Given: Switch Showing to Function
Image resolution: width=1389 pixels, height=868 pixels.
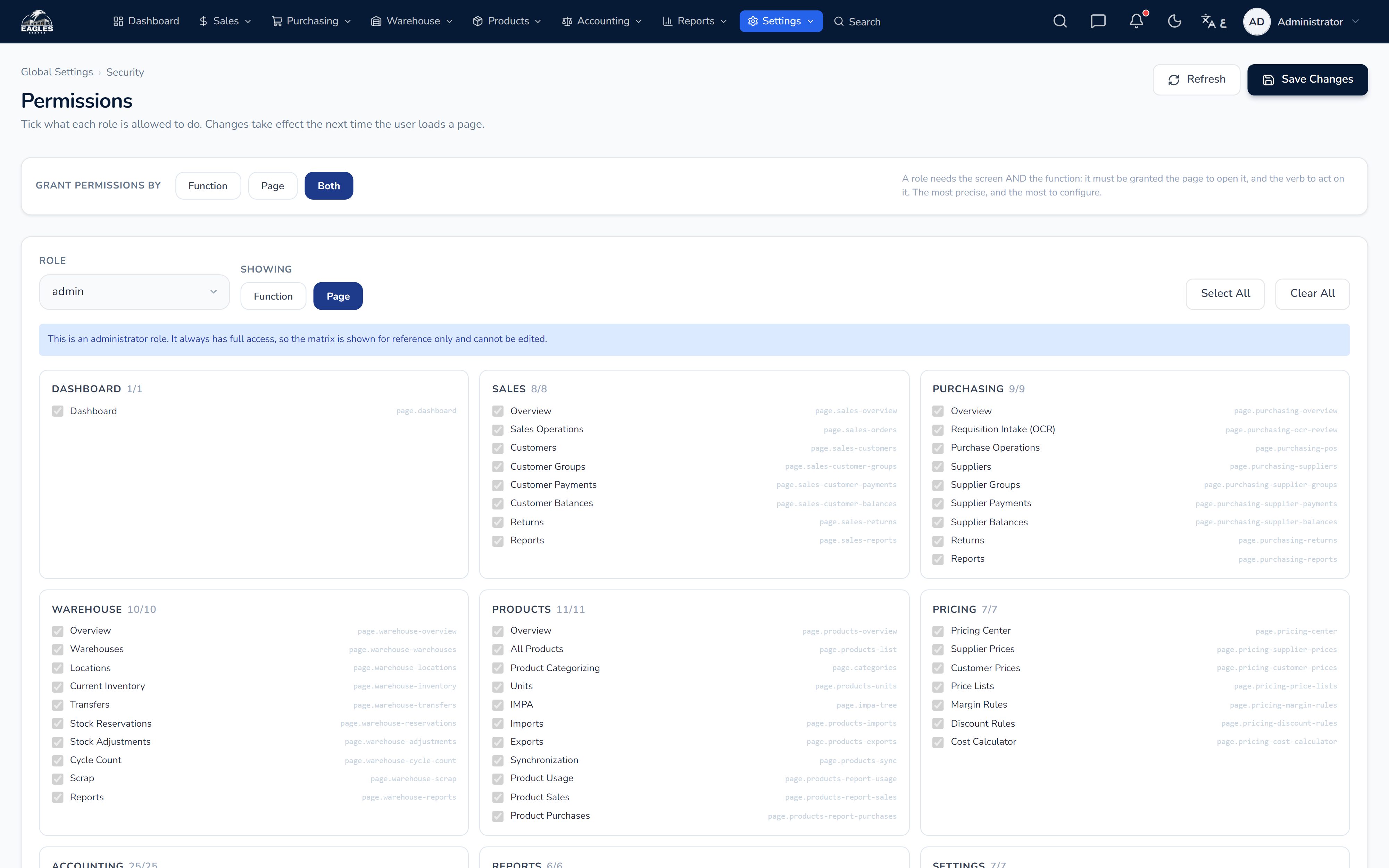Looking at the screenshot, I should tap(273, 296).
